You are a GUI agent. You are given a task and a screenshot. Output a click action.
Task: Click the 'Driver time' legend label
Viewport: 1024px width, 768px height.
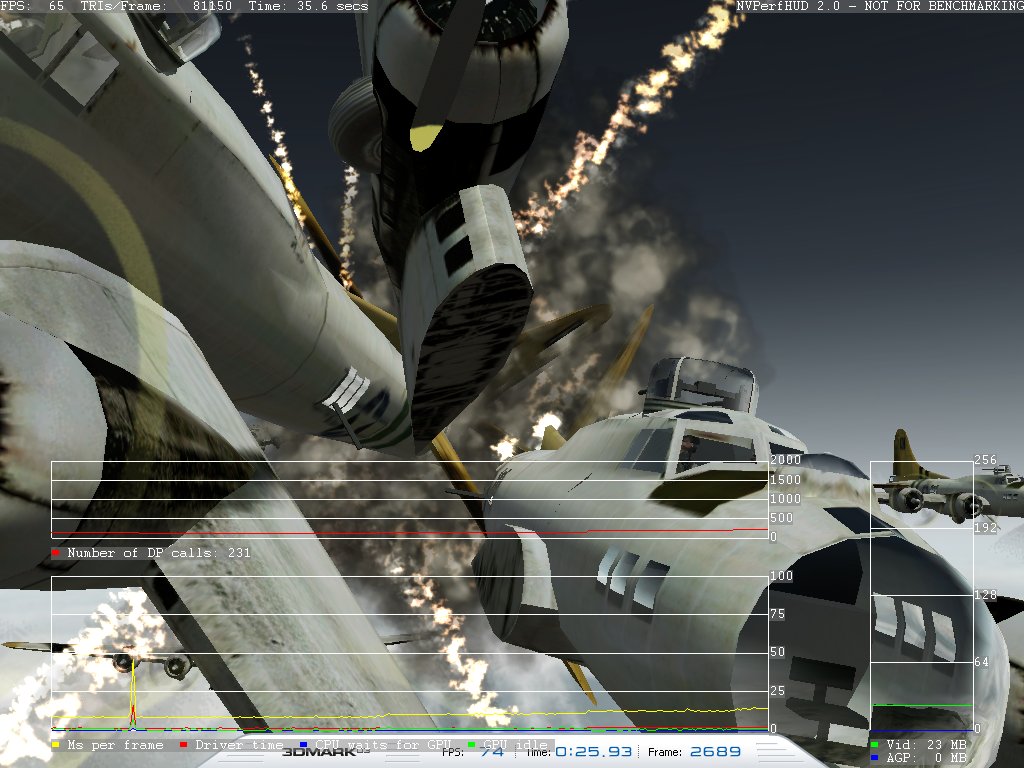(x=239, y=744)
